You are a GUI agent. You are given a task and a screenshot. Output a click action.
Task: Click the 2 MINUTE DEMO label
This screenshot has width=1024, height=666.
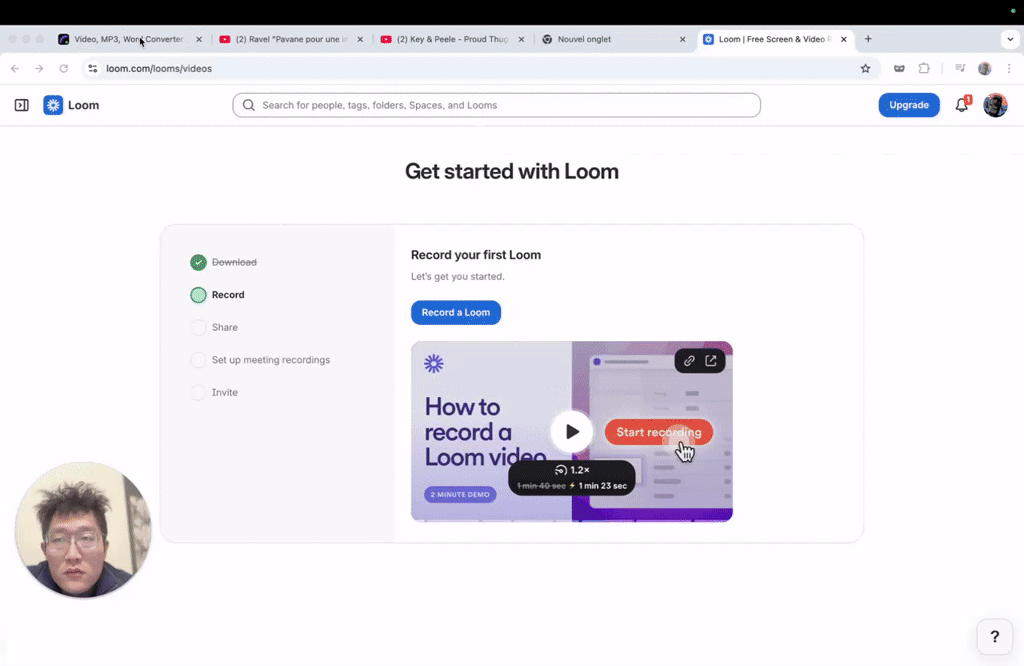pos(460,495)
